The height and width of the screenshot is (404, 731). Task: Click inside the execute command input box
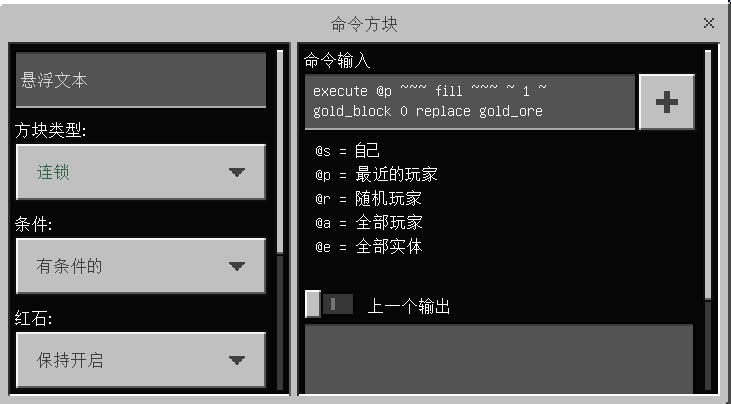click(470, 102)
